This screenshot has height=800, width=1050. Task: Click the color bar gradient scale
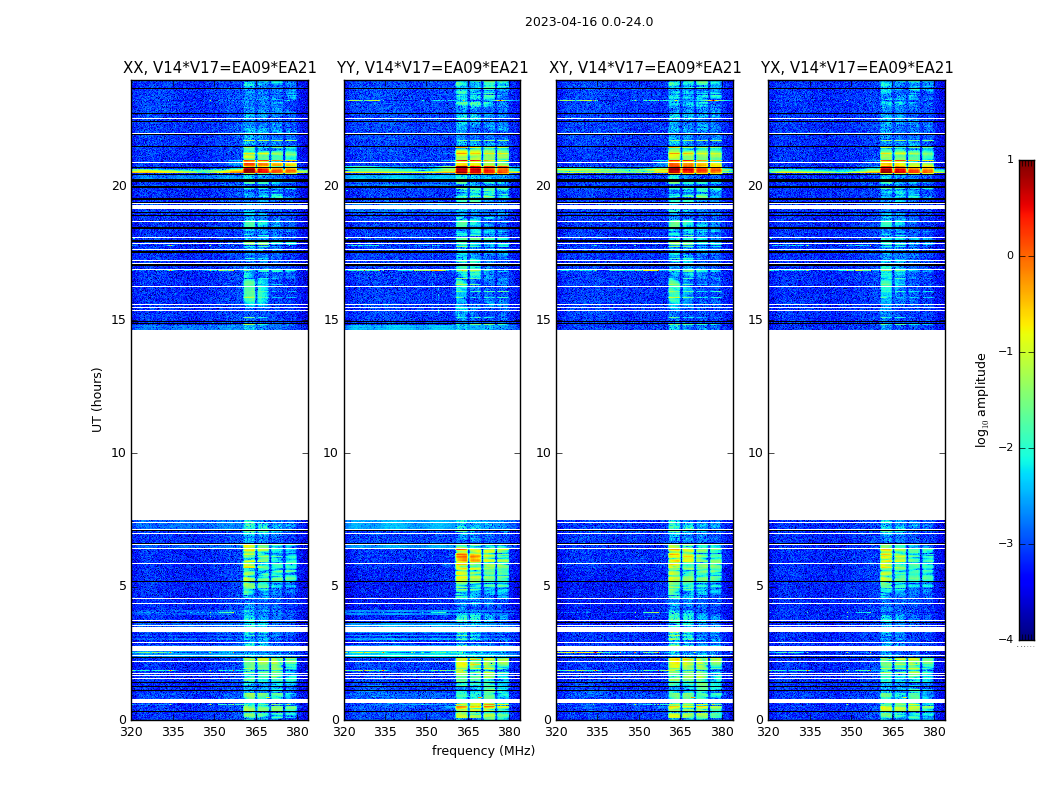click(1026, 400)
